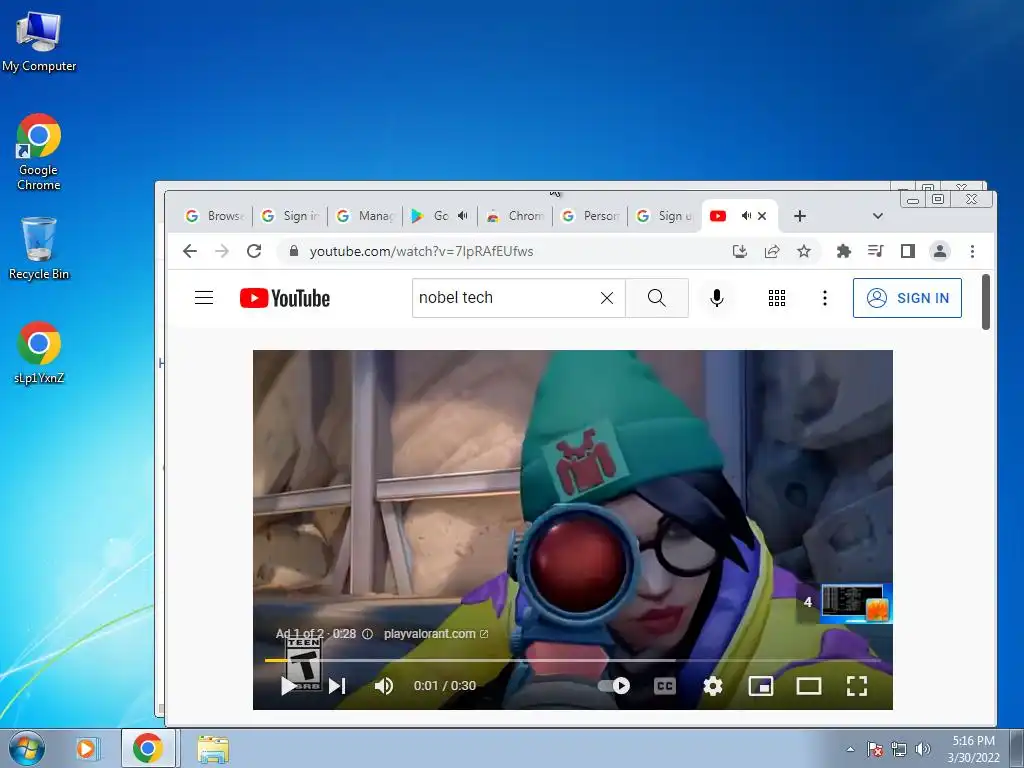Viewport: 1024px width, 768px height.
Task: Click the upcoming video thumbnail in player
Action: 856,602
